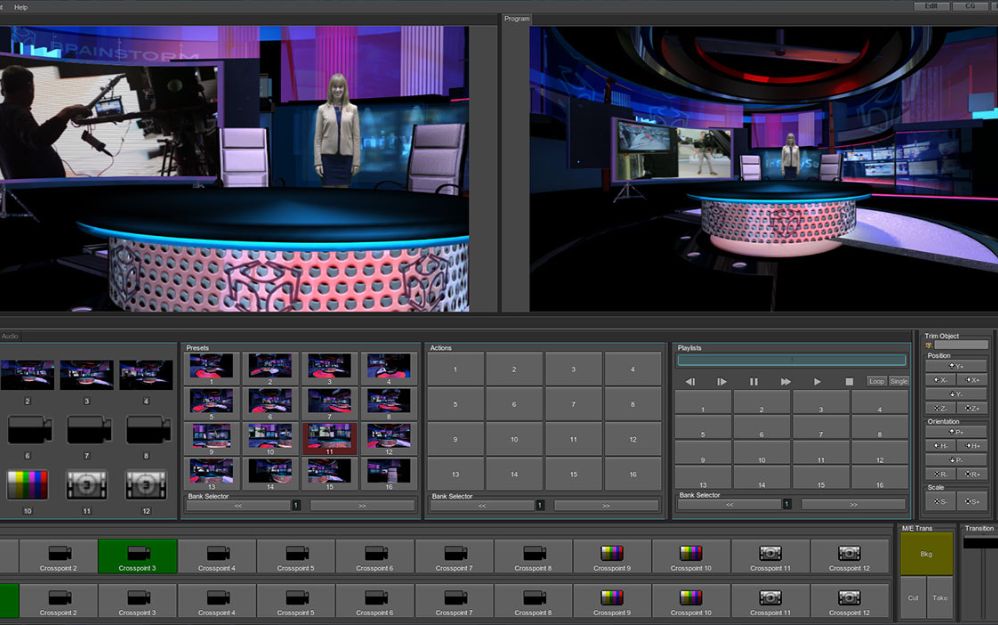Viewport: 998px width, 625px height.
Task: Toggle the Single playback mode
Action: click(899, 381)
